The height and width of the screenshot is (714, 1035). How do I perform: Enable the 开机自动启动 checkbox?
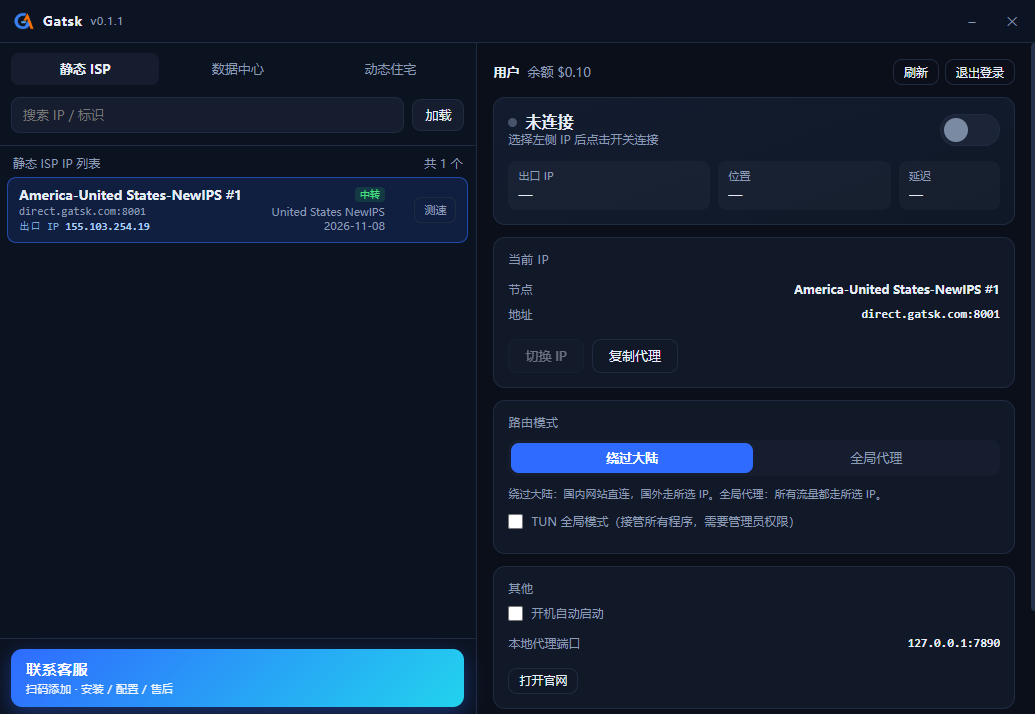[x=516, y=613]
